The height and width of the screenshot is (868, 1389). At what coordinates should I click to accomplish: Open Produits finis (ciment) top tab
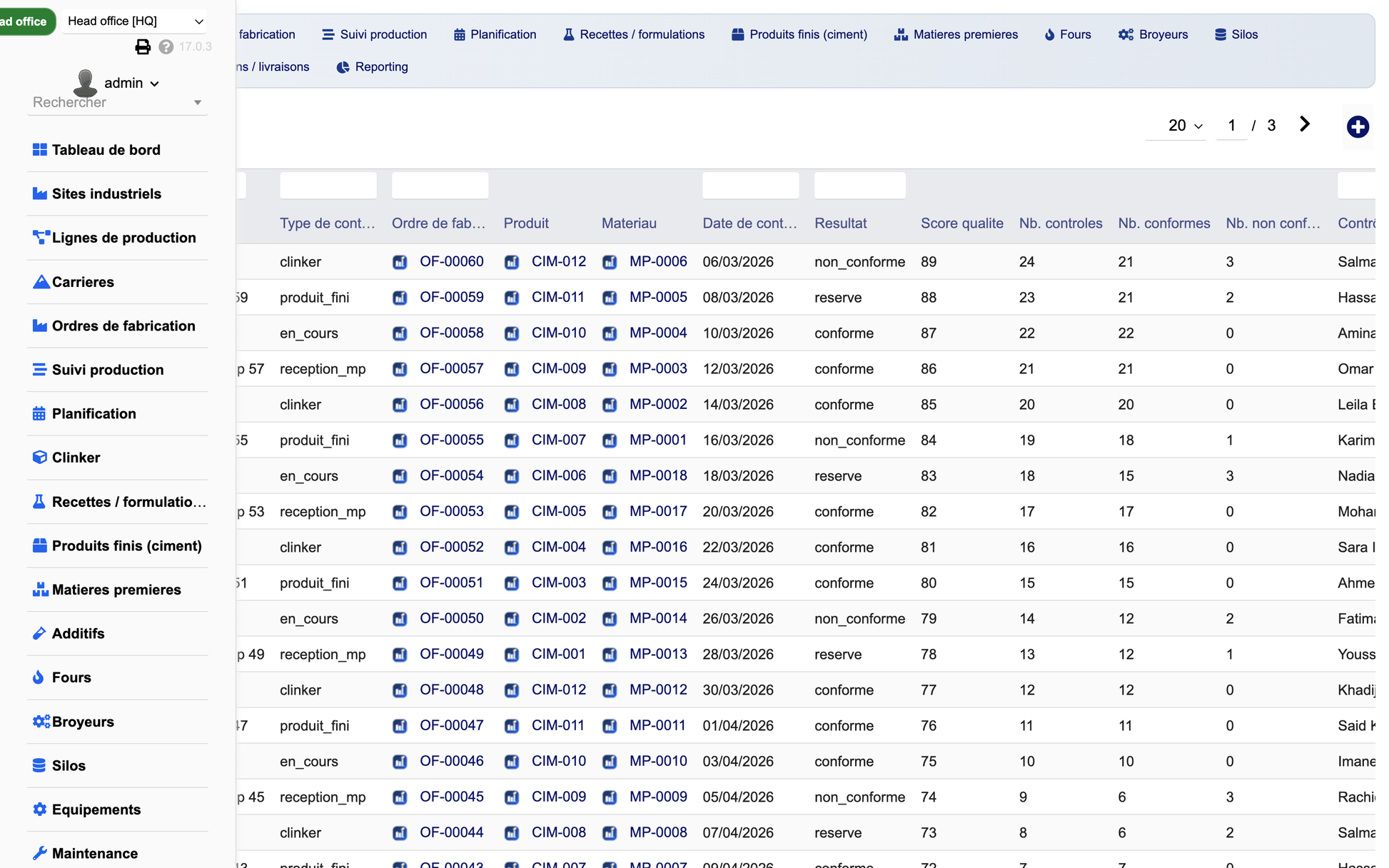point(799,34)
